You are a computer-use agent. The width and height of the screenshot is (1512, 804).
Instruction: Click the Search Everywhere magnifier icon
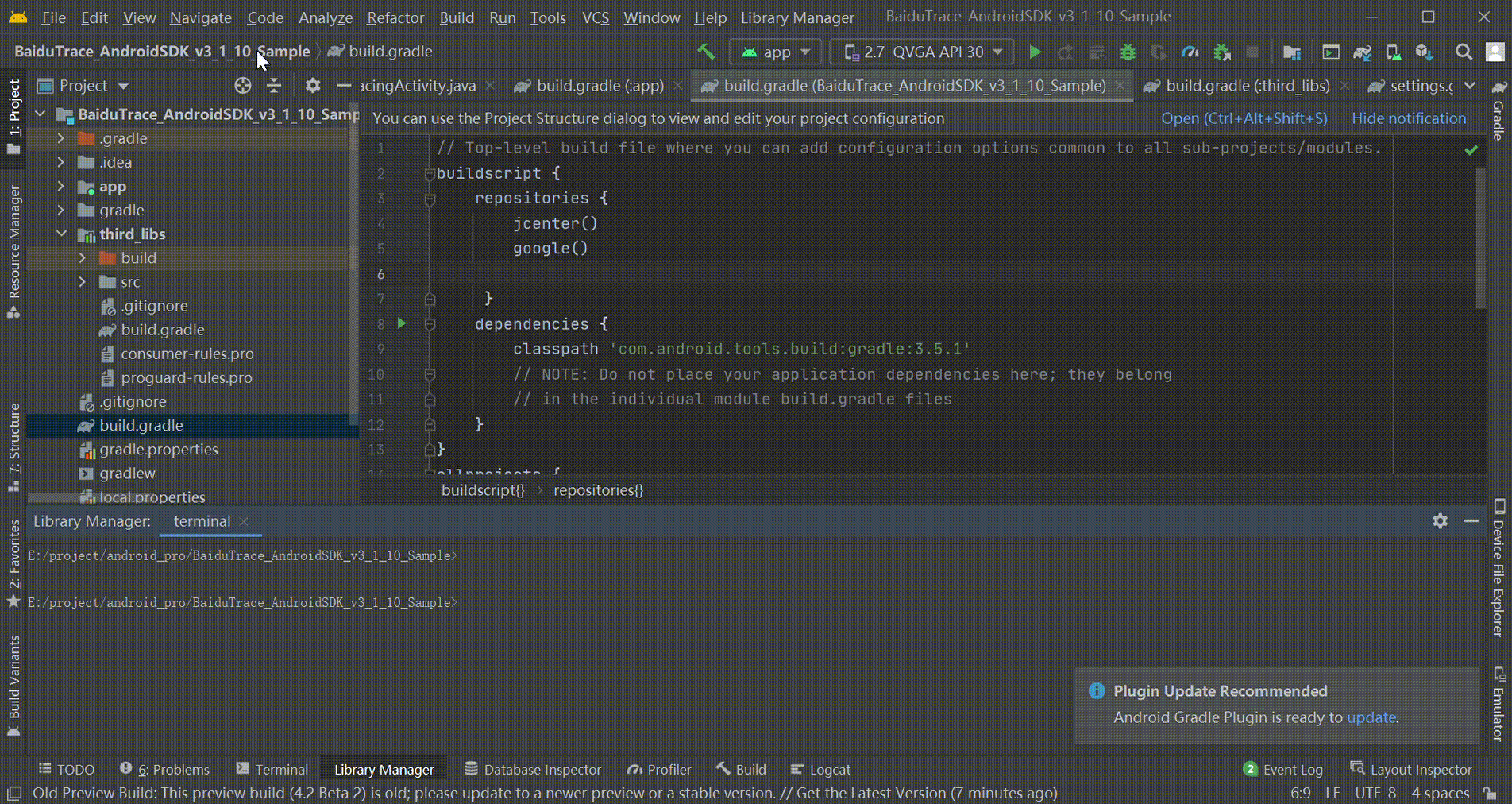click(1464, 52)
